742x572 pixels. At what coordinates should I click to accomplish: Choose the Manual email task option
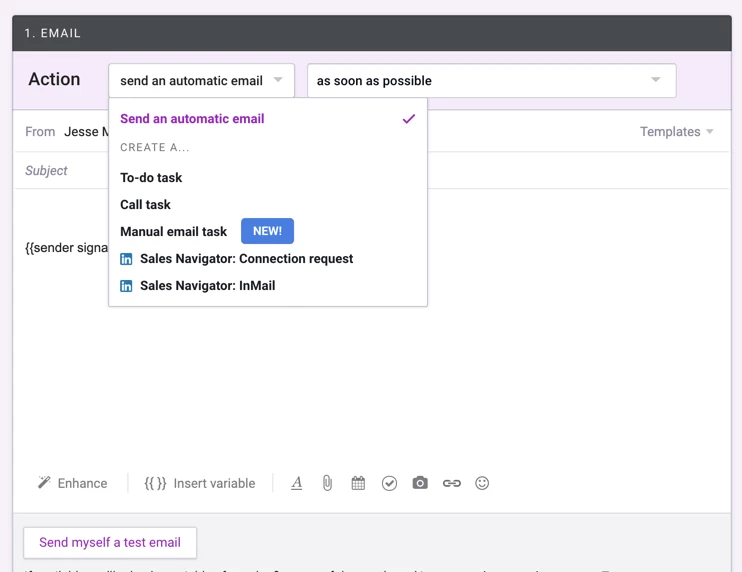[x=268, y=231]
